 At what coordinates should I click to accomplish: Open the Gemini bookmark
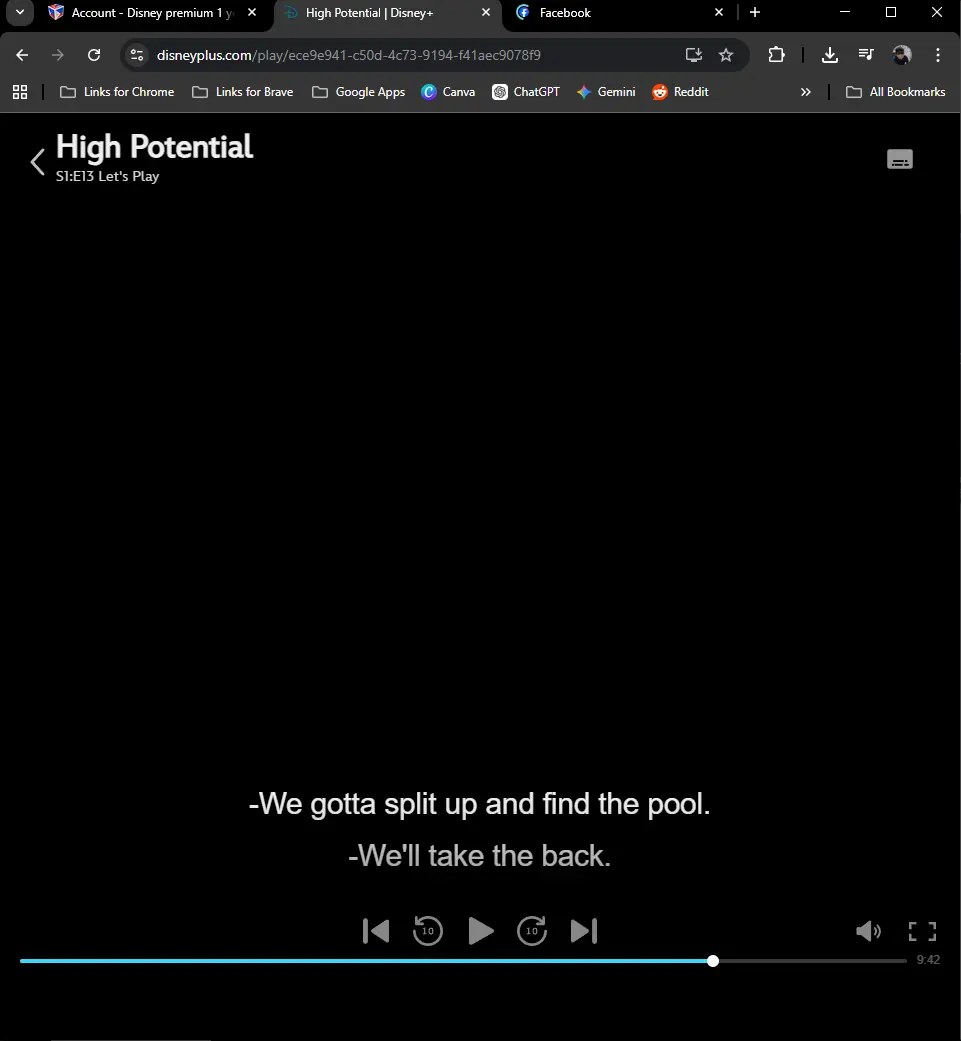coord(606,92)
